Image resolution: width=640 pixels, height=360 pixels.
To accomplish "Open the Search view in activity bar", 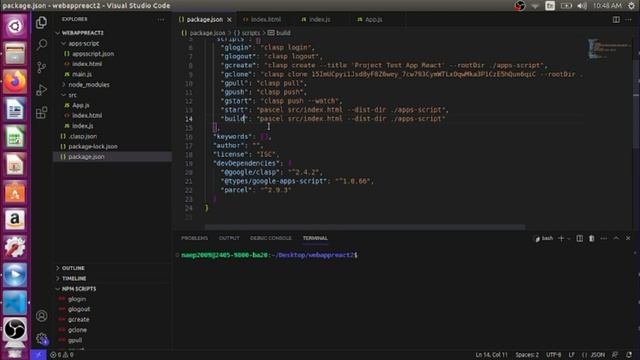I will coord(41,44).
